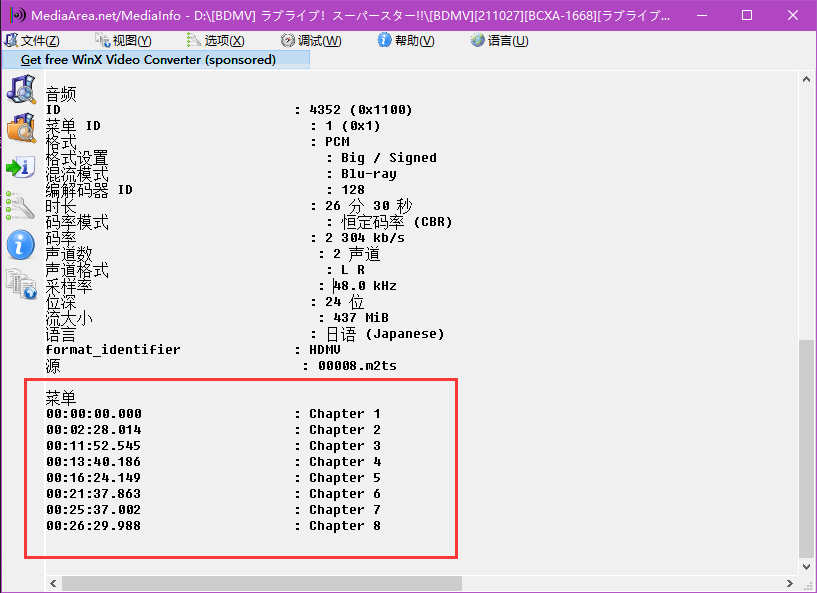This screenshot has width=817, height=593.
Task: Open preferences via the wrench sidebar icon
Action: point(20,206)
